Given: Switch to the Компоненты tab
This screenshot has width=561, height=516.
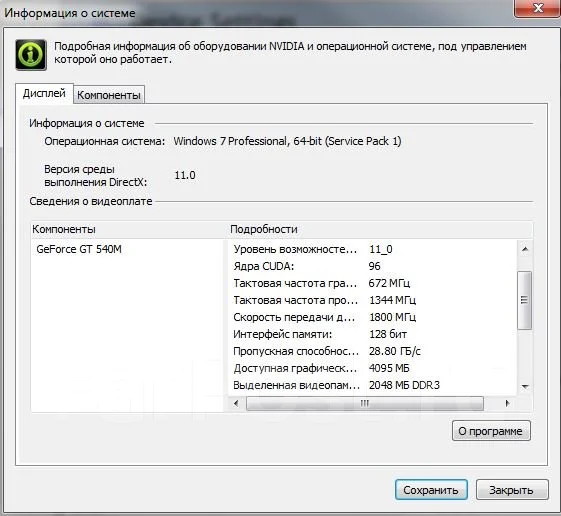Looking at the screenshot, I should tap(109, 95).
